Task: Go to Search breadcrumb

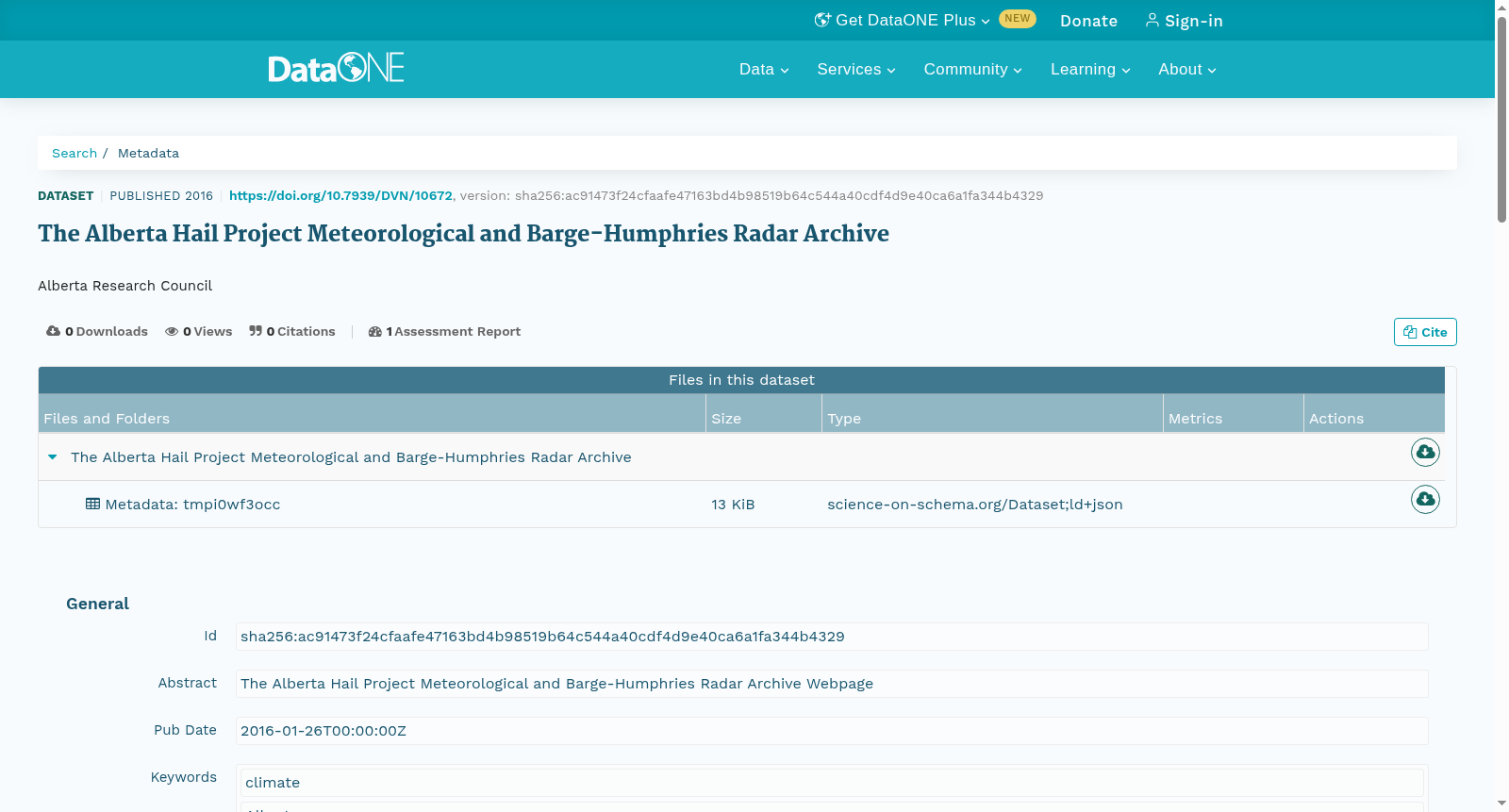Action: pyautogui.click(x=75, y=153)
